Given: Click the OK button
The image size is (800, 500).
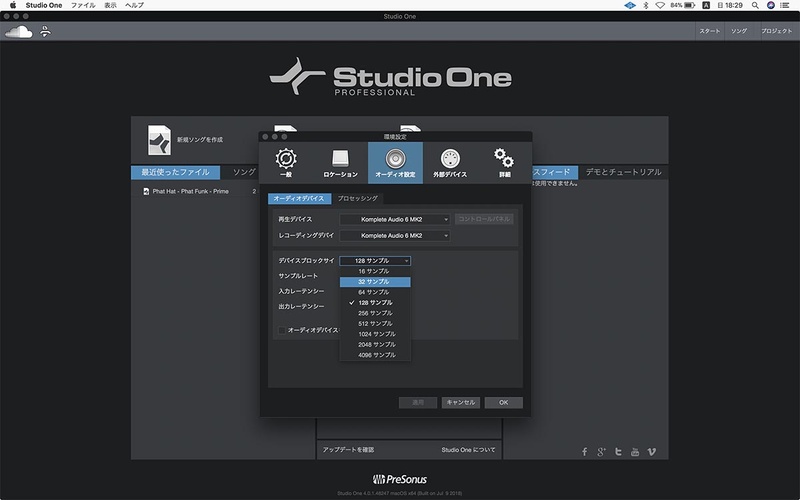Looking at the screenshot, I should [x=504, y=403].
